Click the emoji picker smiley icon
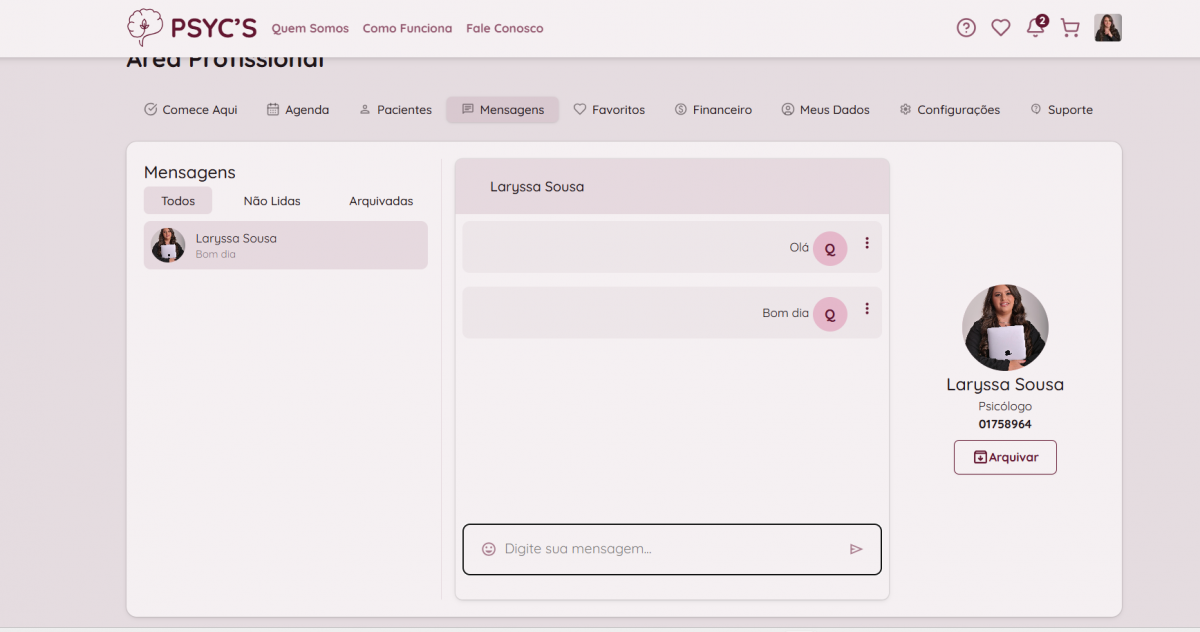 [x=489, y=549]
